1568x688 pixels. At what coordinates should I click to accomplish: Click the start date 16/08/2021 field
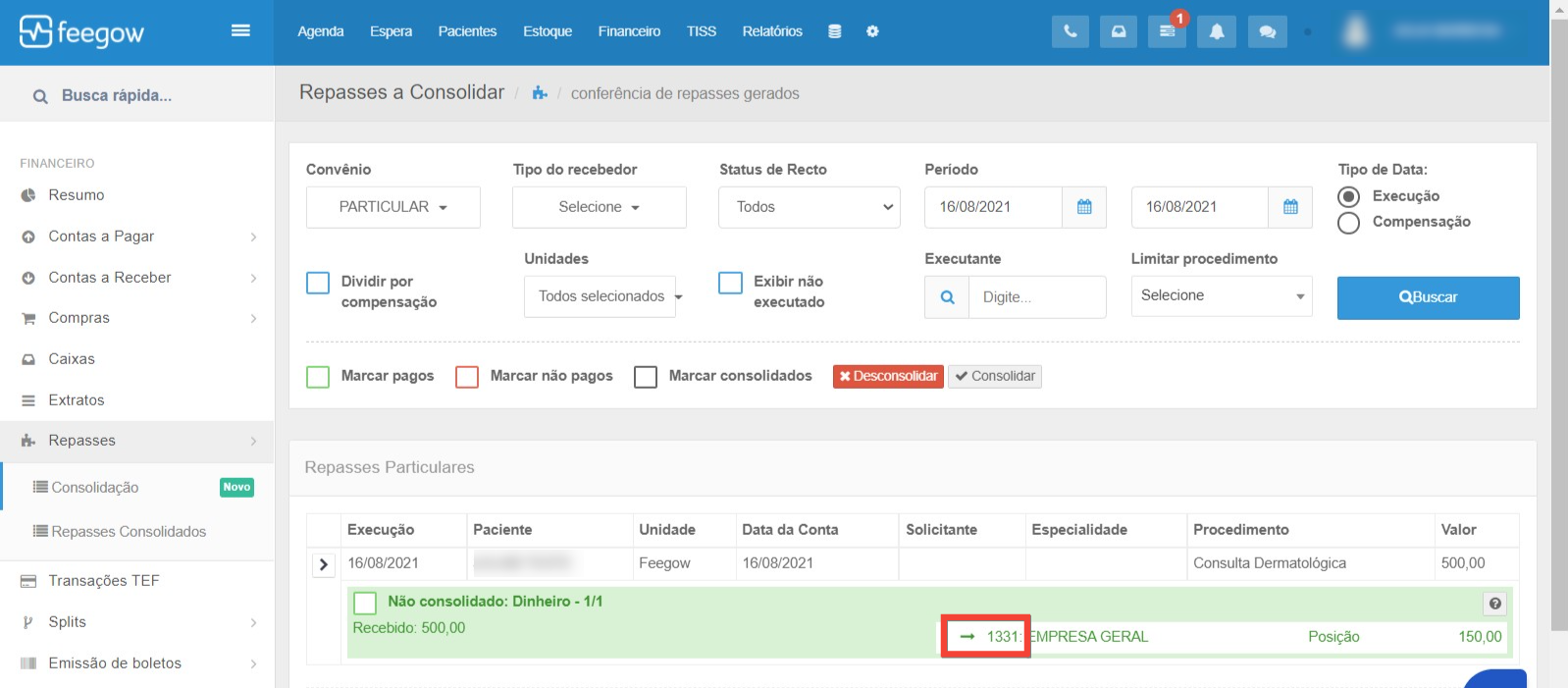point(994,207)
